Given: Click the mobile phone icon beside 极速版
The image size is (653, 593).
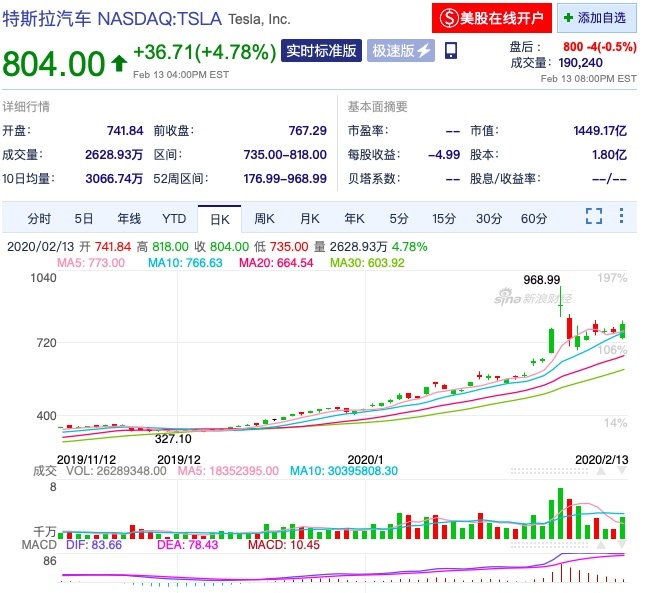Looking at the screenshot, I should coord(451,50).
